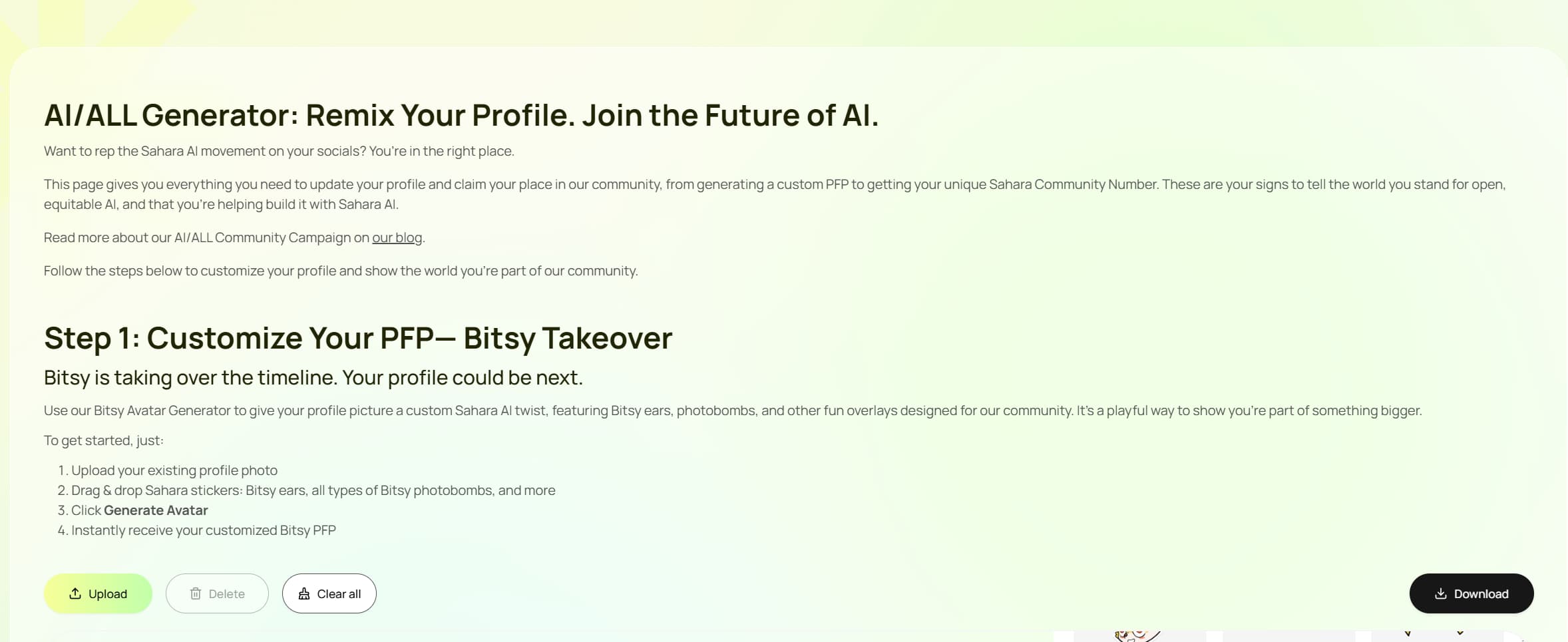Click the Drag & drop Sahara stickers step
The width and height of the screenshot is (1568, 642).
pyautogui.click(x=313, y=490)
